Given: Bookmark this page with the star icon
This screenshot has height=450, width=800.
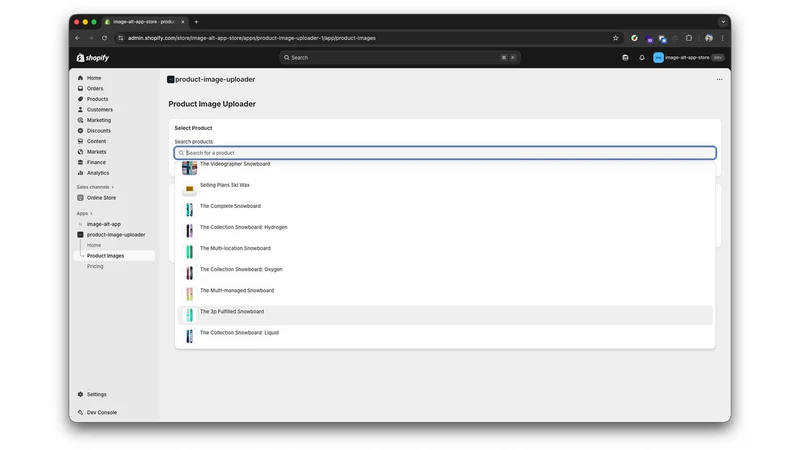Looking at the screenshot, I should (x=615, y=38).
